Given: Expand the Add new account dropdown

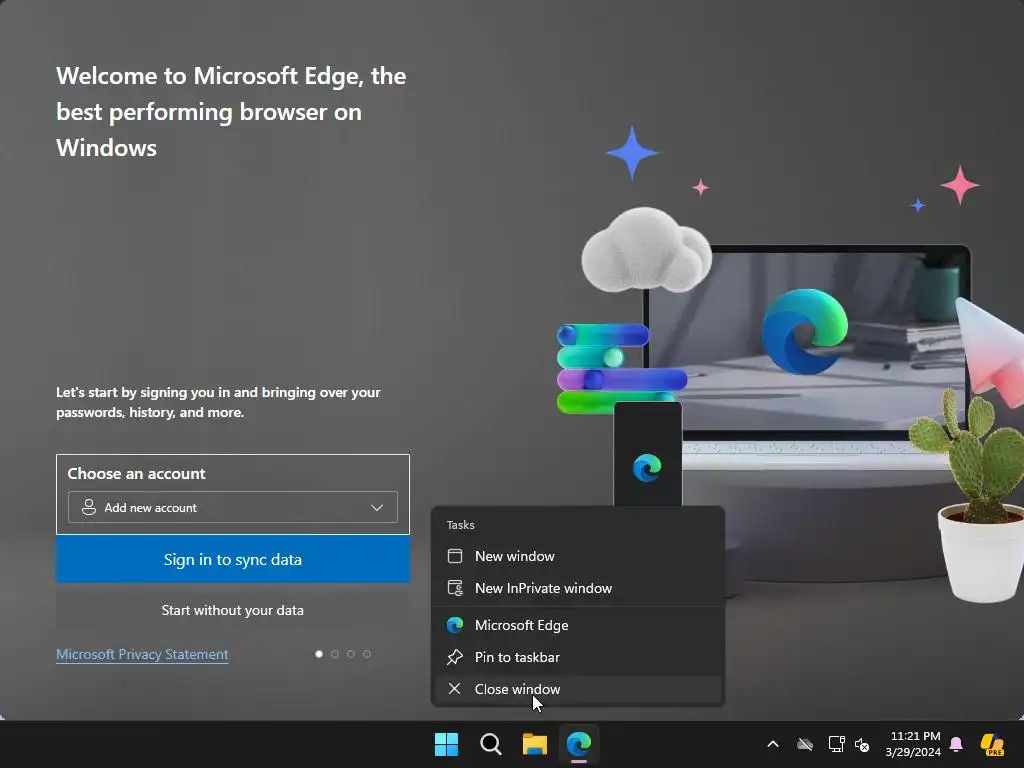Looking at the screenshot, I should click(x=232, y=507).
